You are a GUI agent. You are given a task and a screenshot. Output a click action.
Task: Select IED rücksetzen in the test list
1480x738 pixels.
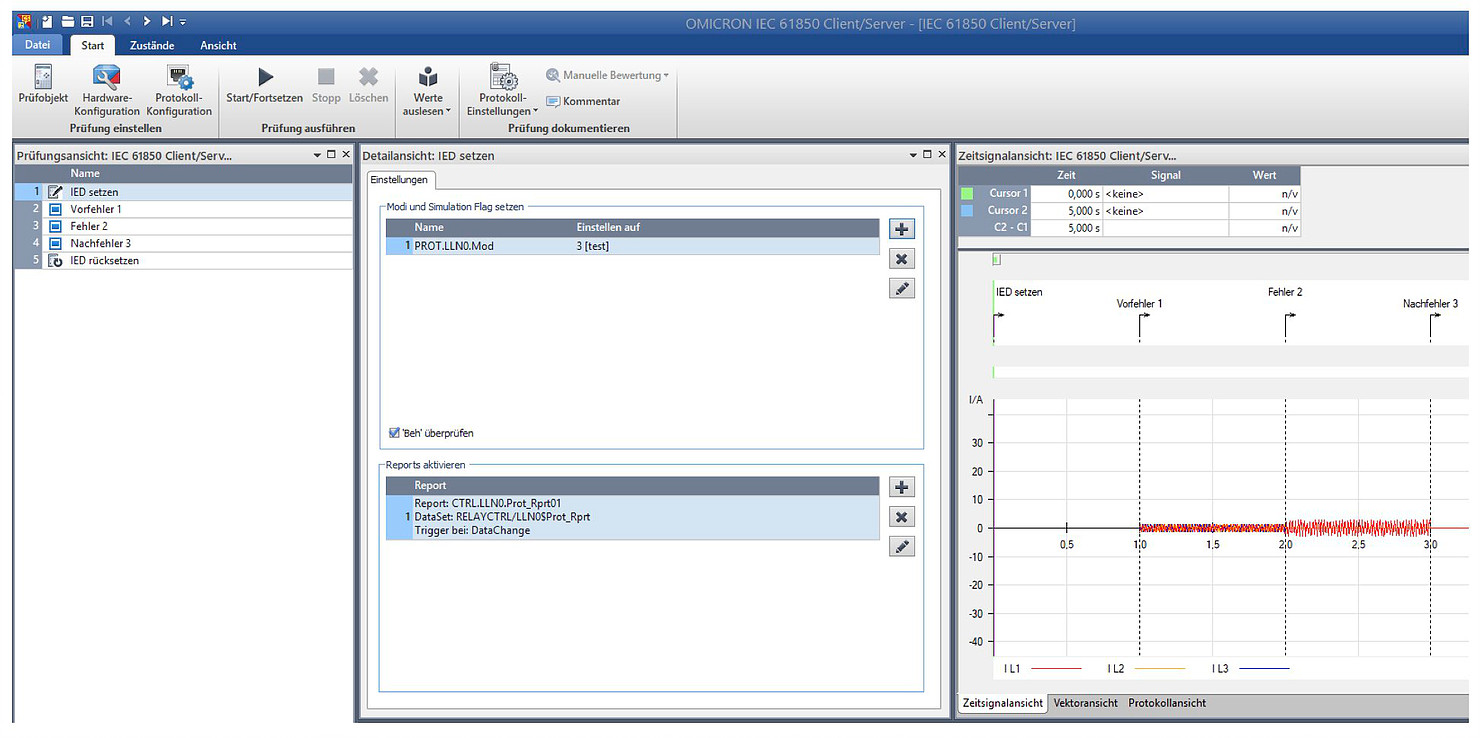tap(104, 260)
